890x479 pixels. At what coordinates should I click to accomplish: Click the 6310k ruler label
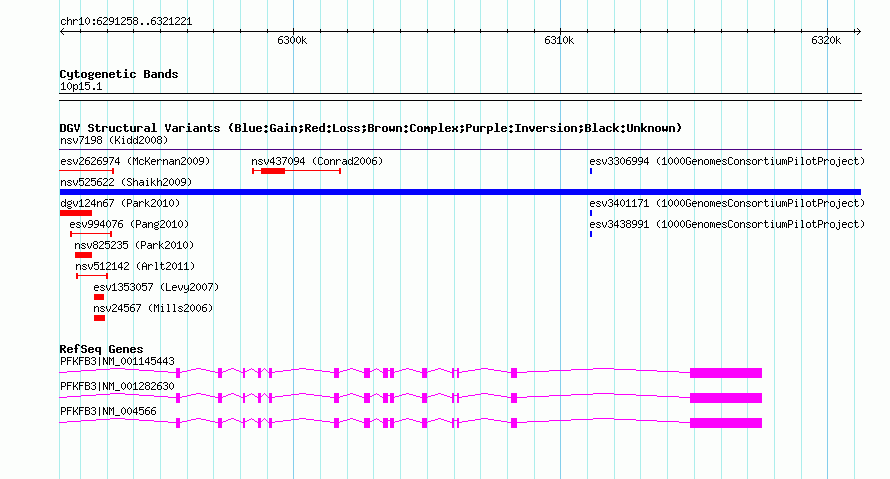559,40
